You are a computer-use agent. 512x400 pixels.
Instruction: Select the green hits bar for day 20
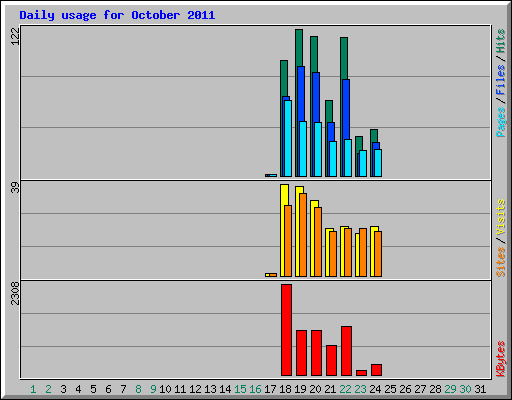(314, 54)
